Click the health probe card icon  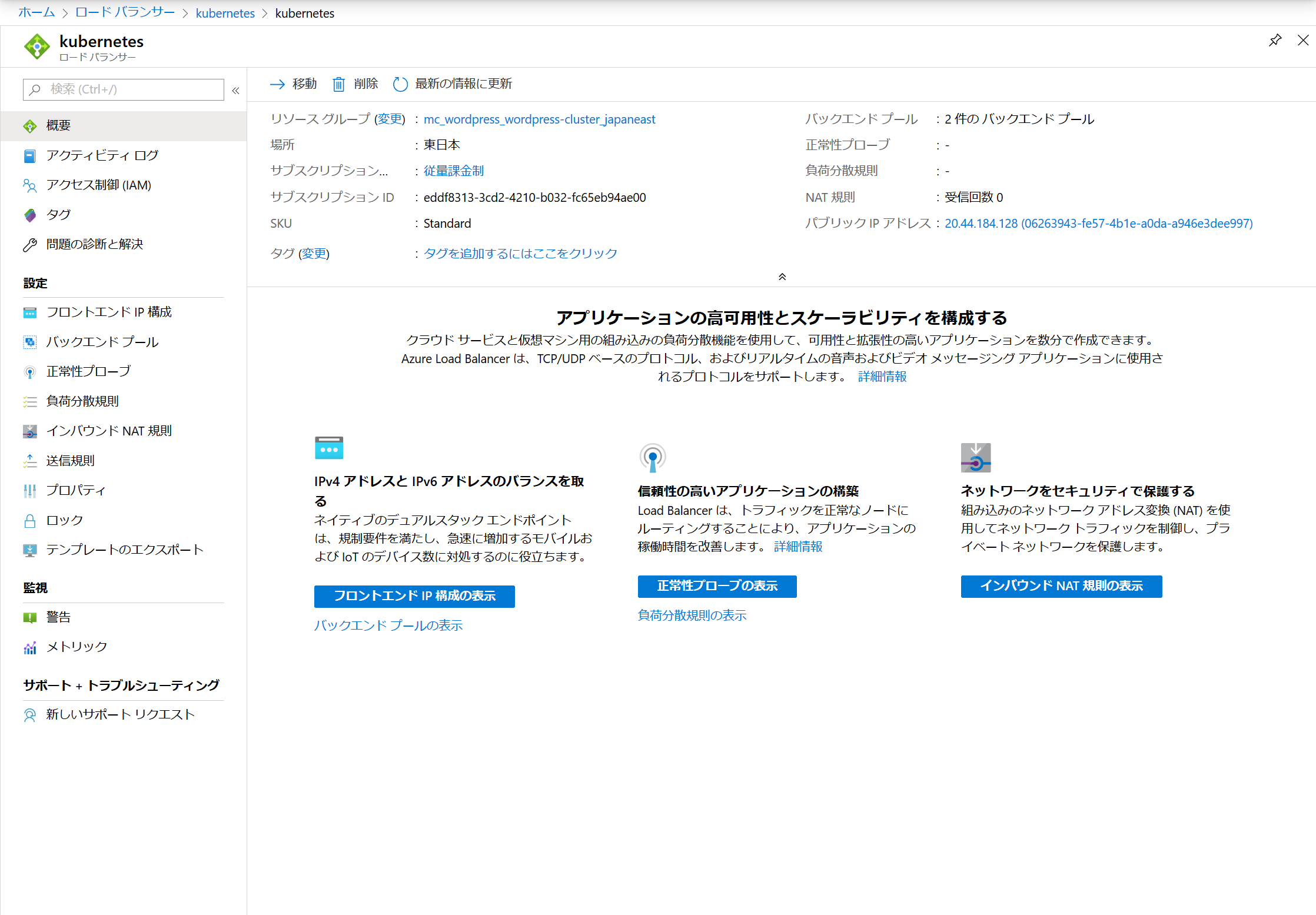click(652, 458)
